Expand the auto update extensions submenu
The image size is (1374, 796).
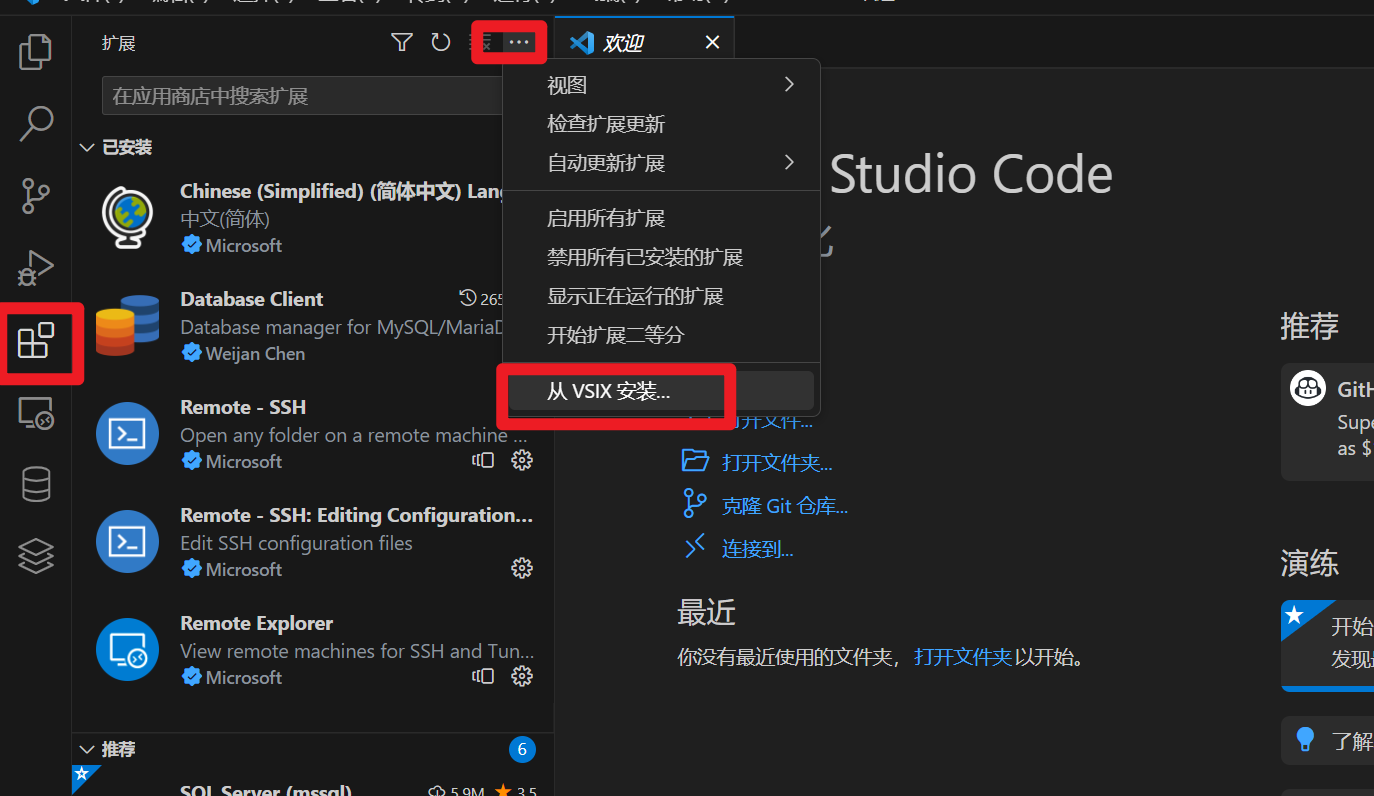pyautogui.click(x=661, y=162)
